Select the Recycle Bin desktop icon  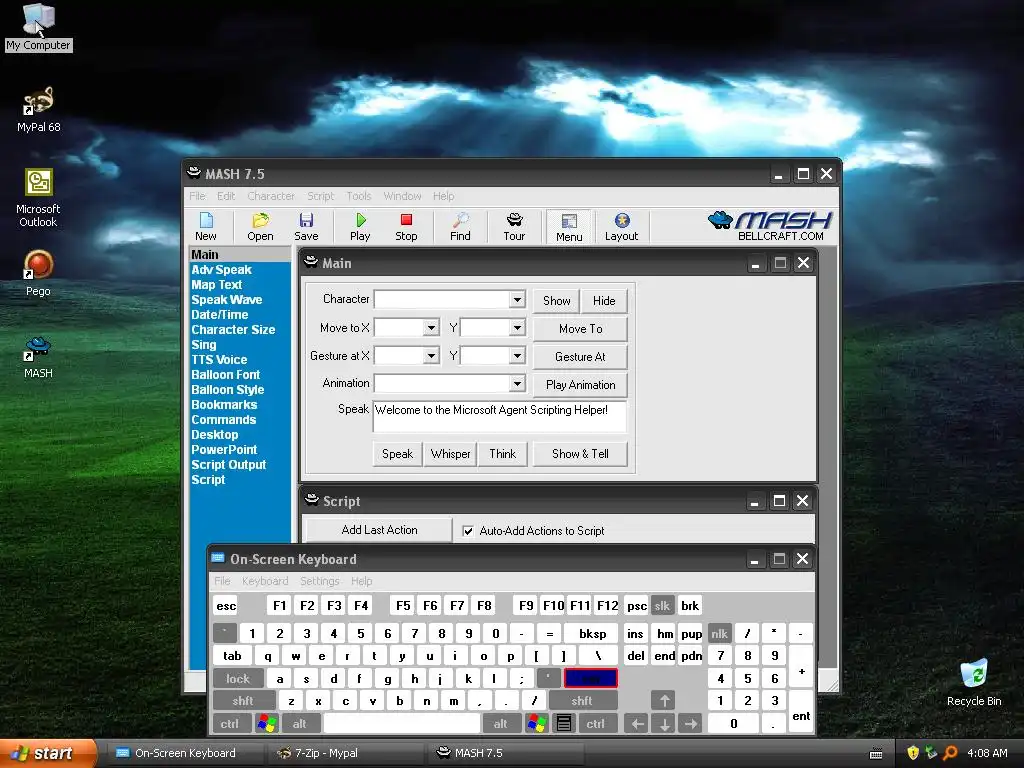974,683
